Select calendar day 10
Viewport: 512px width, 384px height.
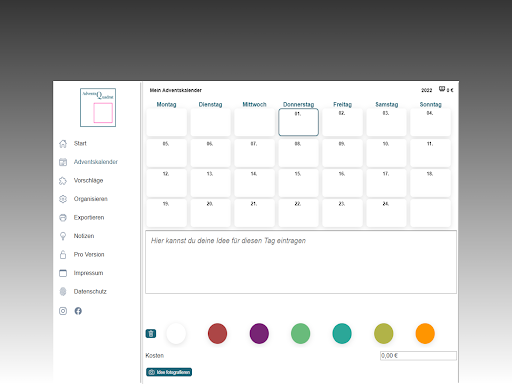[x=386, y=153]
